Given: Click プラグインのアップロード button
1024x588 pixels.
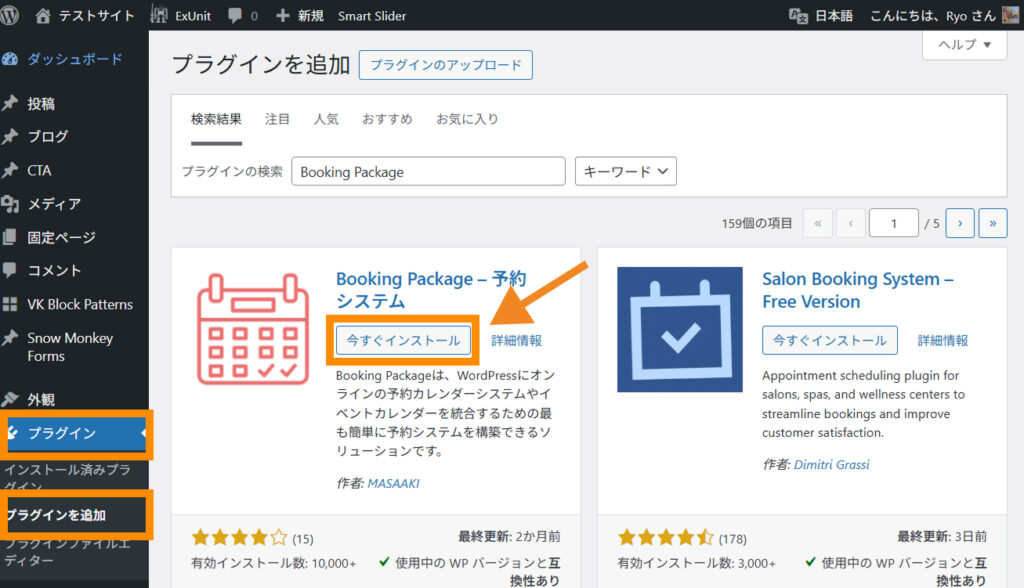Looking at the screenshot, I should [446, 65].
